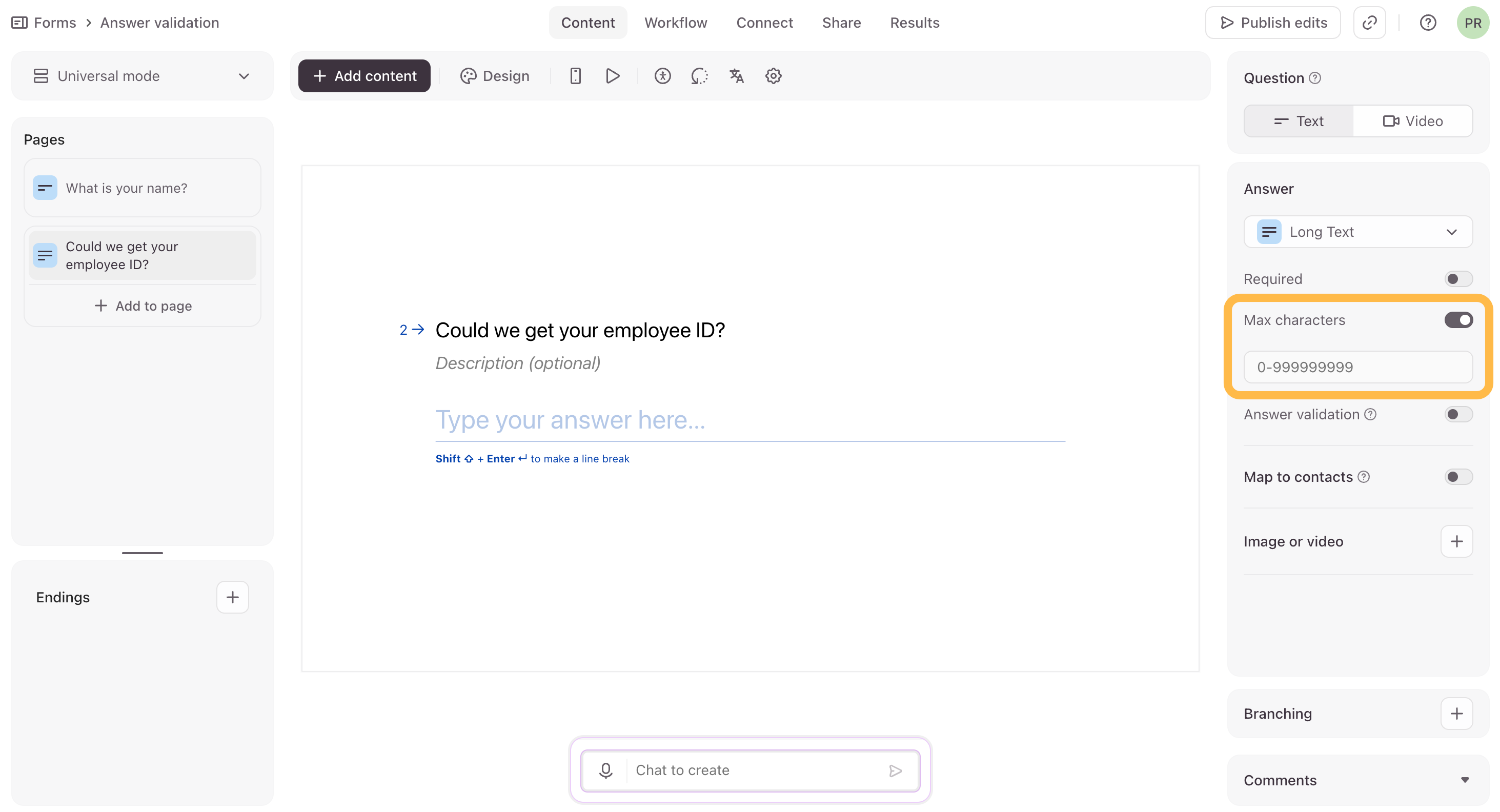
Task: Click the Publish edits button
Action: tap(1273, 23)
